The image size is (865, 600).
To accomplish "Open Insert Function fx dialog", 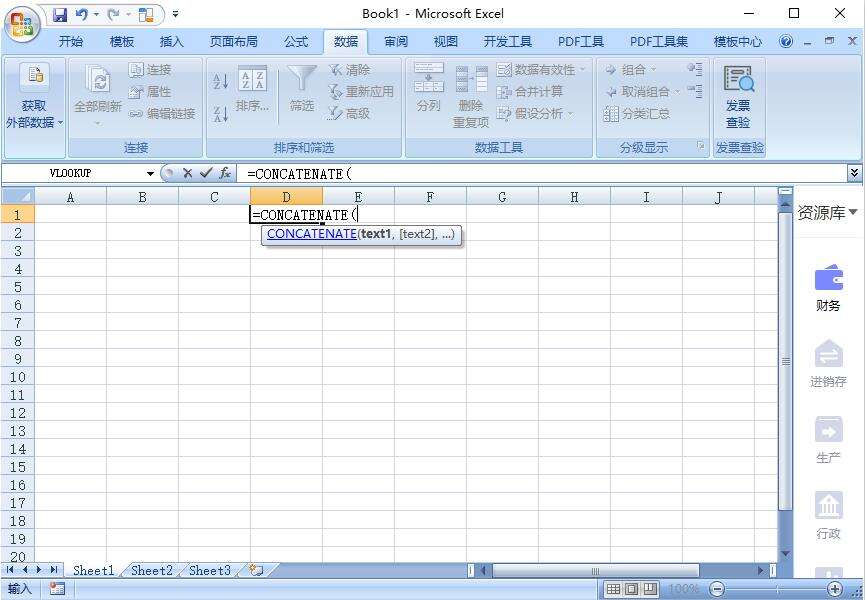I will tap(225, 174).
